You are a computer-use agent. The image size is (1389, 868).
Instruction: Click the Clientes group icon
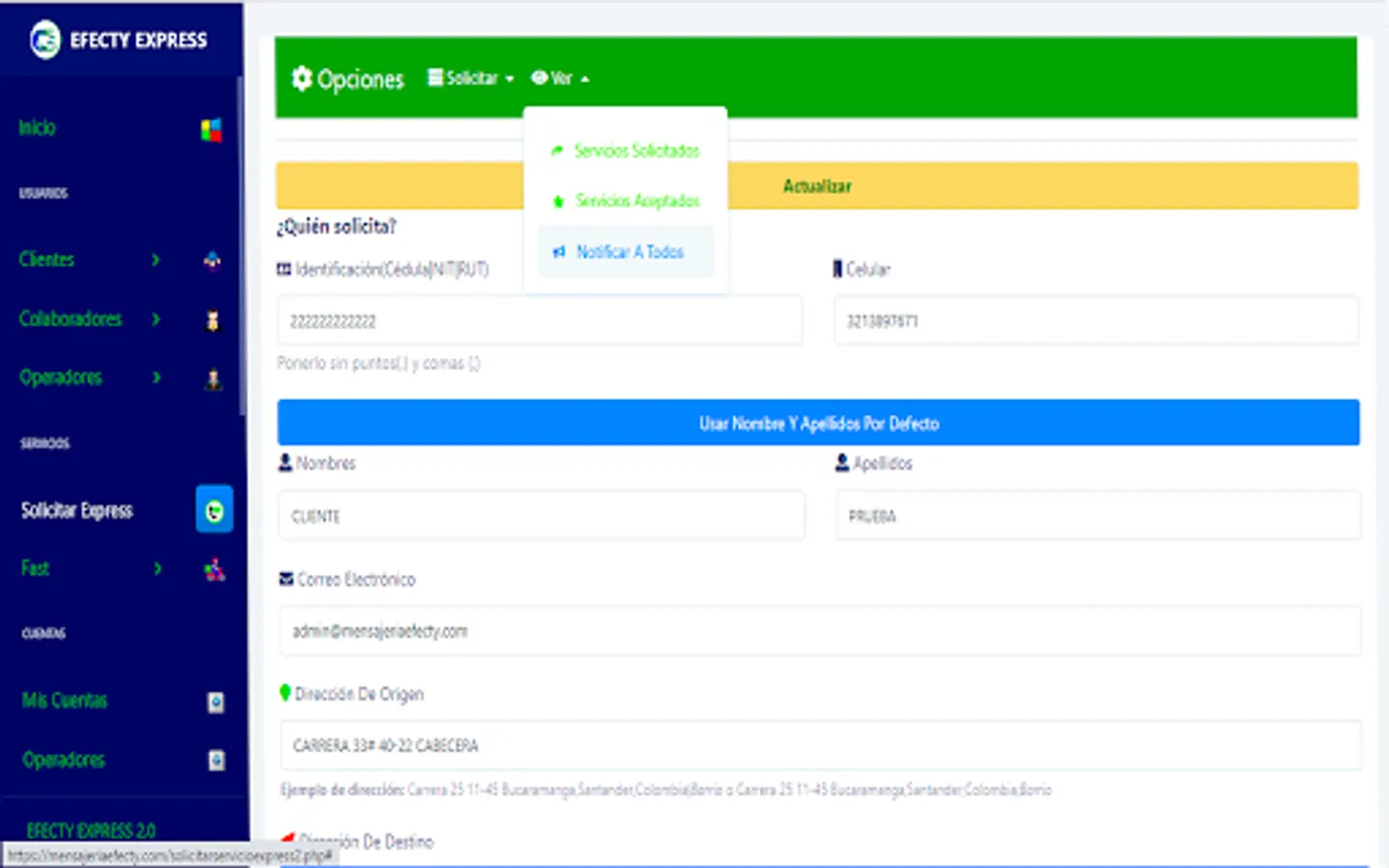pyautogui.click(x=212, y=260)
